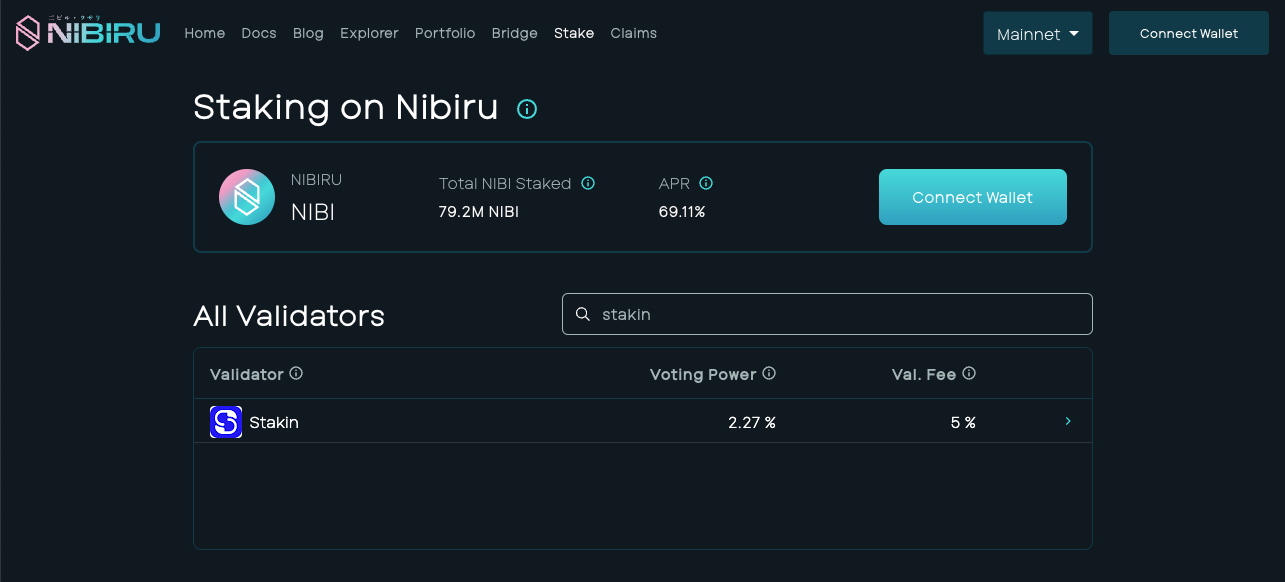Show info for Total NIBI Staked
The width and height of the screenshot is (1285, 582).
point(588,183)
